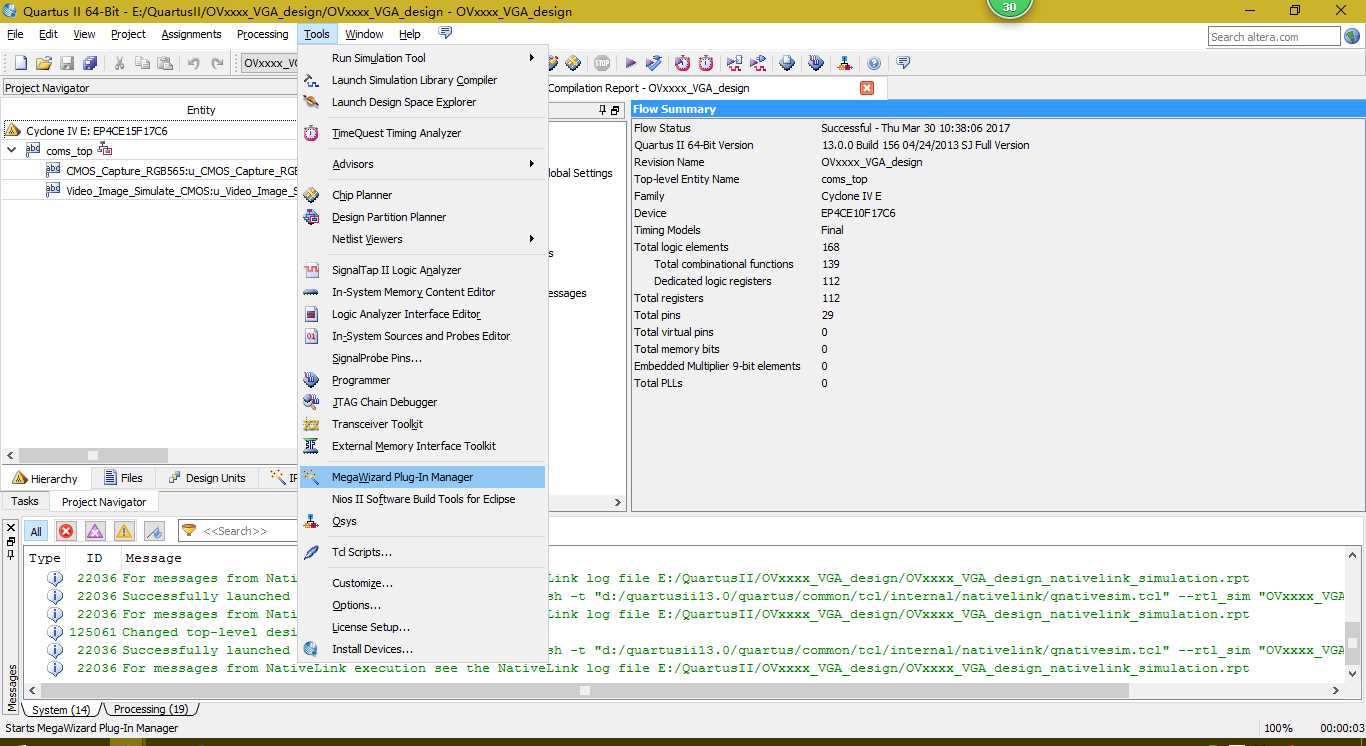Open Programmer from the main toolbar
The image size is (1366, 746).
816,63
